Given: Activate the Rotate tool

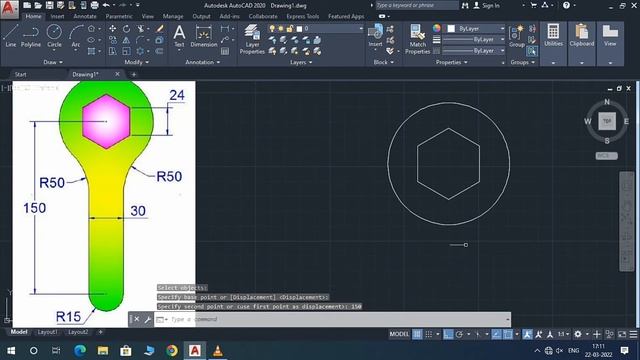Looking at the screenshot, I should point(127,29).
